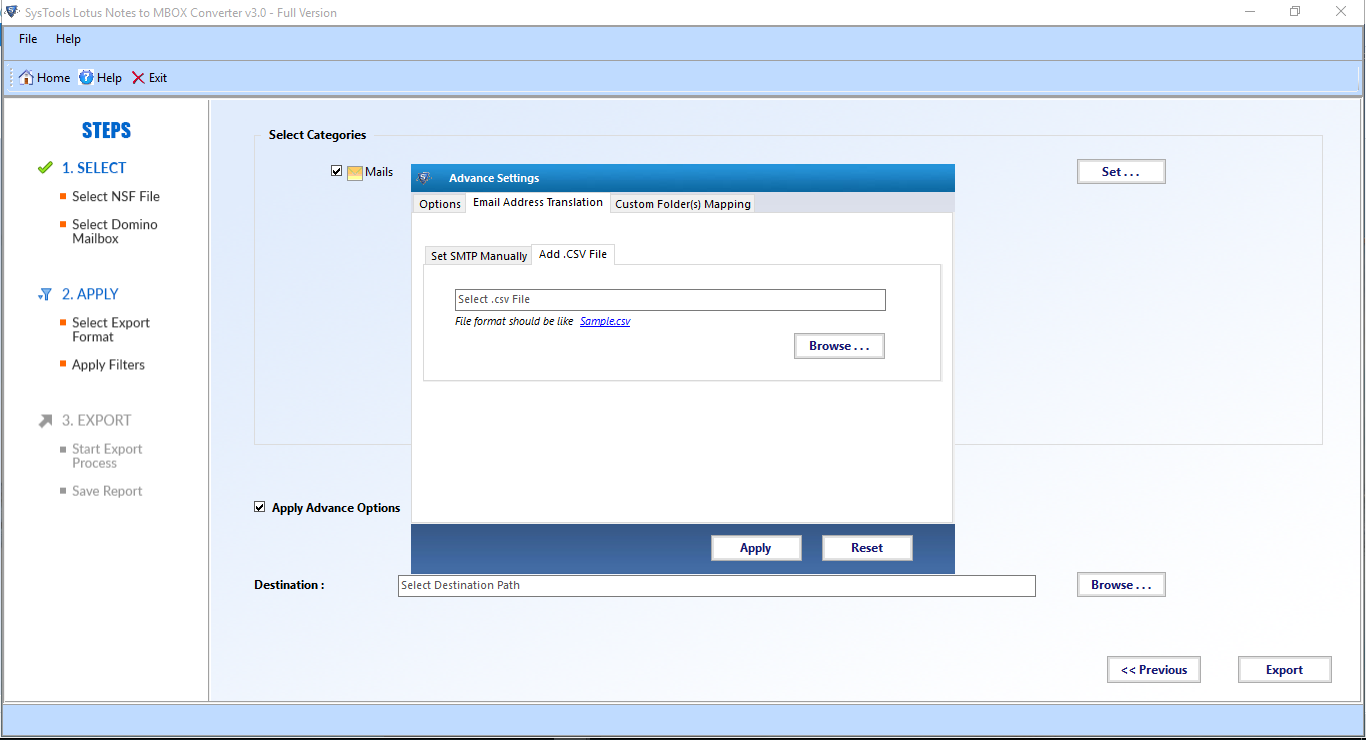The image size is (1366, 740).
Task: Open the File menu
Action: (x=28, y=39)
